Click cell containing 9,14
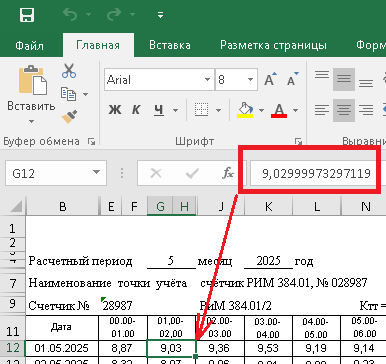Screen dimensions: 386x364 [364, 348]
